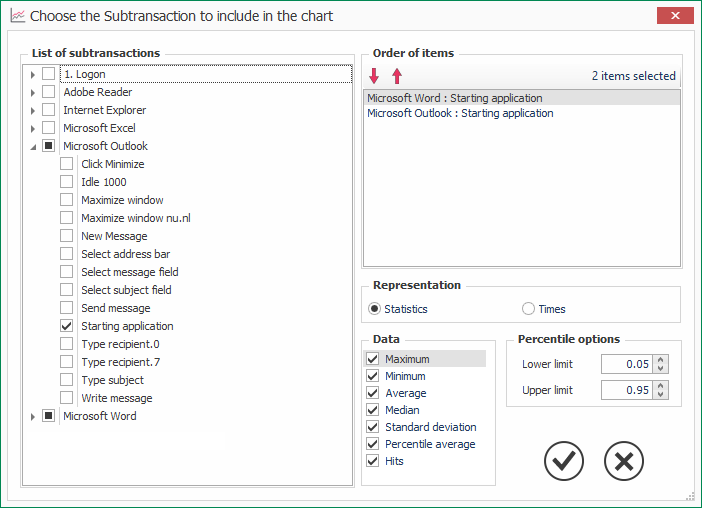702x508 pixels.
Task: Uncheck the Starting application subtransaction
Action: [67, 326]
